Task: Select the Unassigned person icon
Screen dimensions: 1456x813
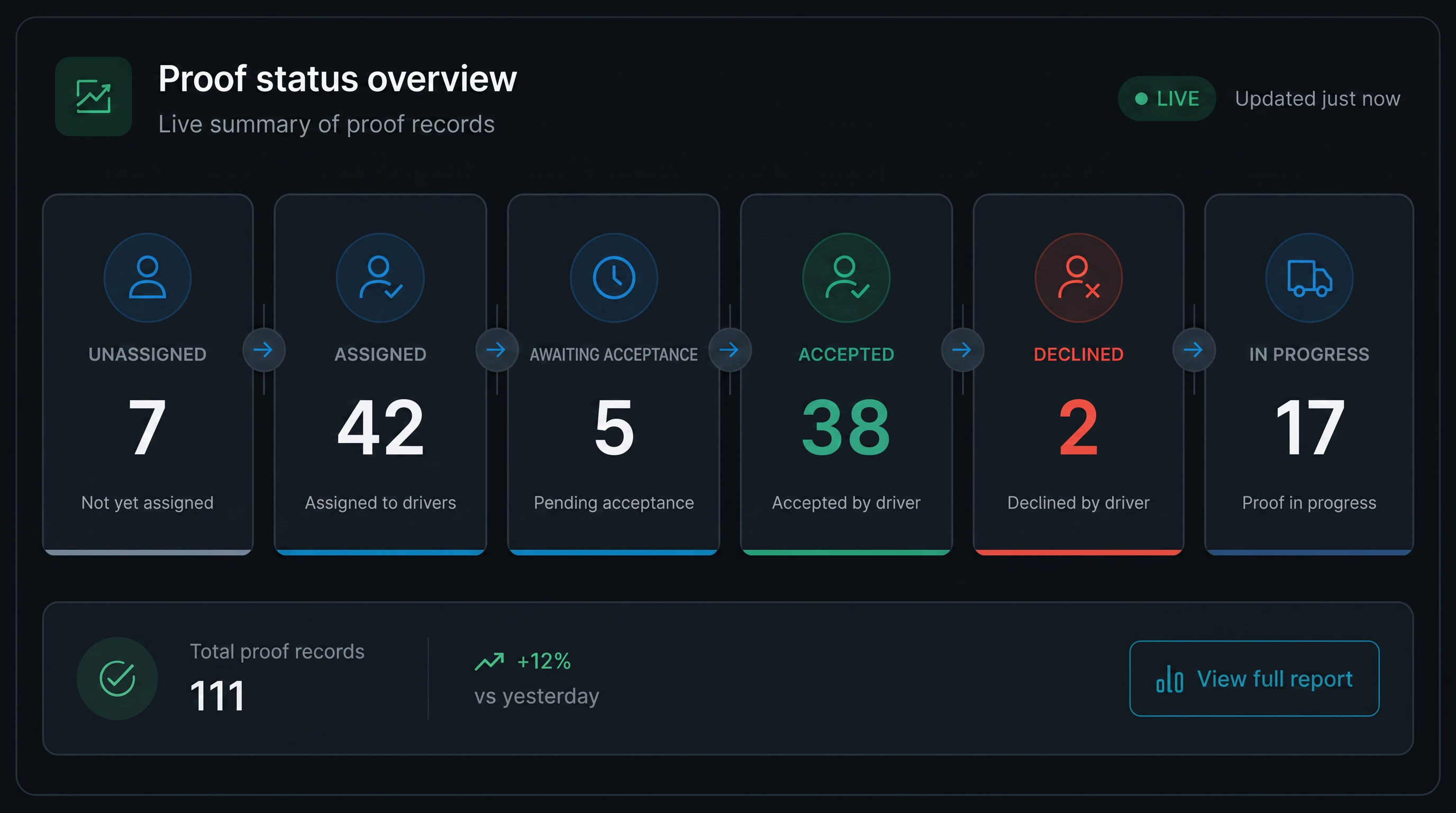Action: click(148, 277)
